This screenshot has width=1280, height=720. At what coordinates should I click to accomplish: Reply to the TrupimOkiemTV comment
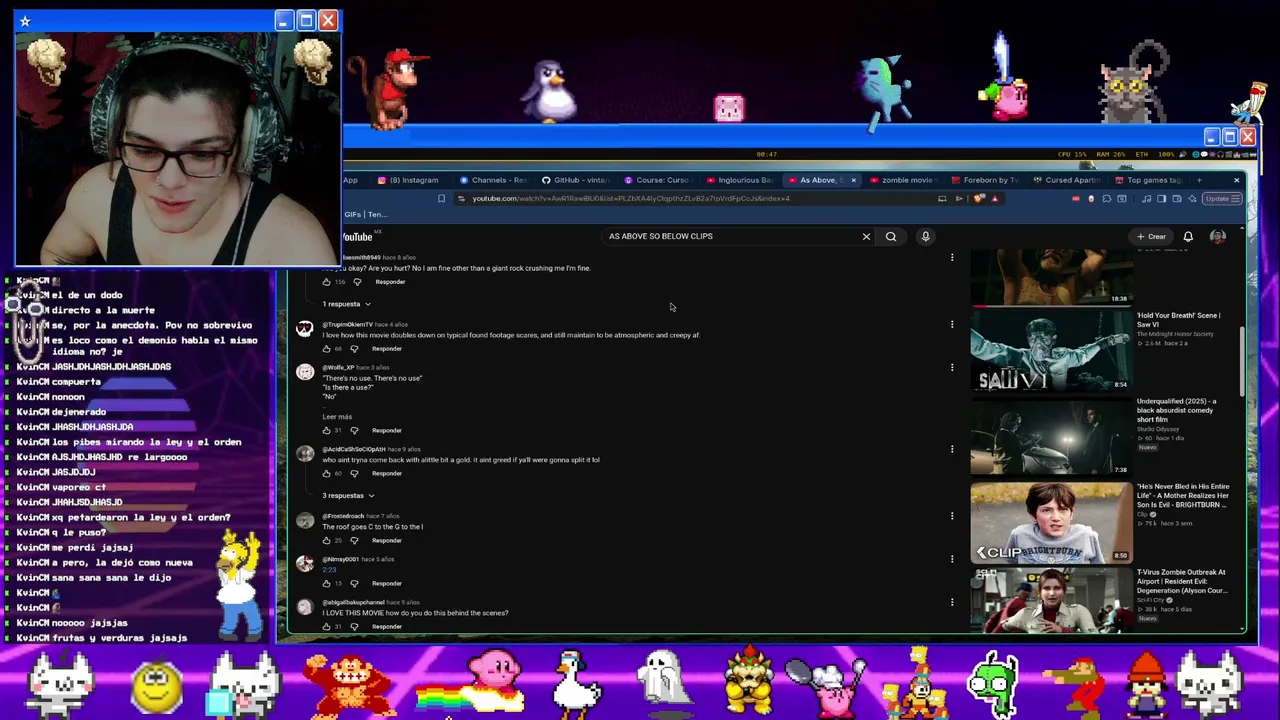(387, 349)
